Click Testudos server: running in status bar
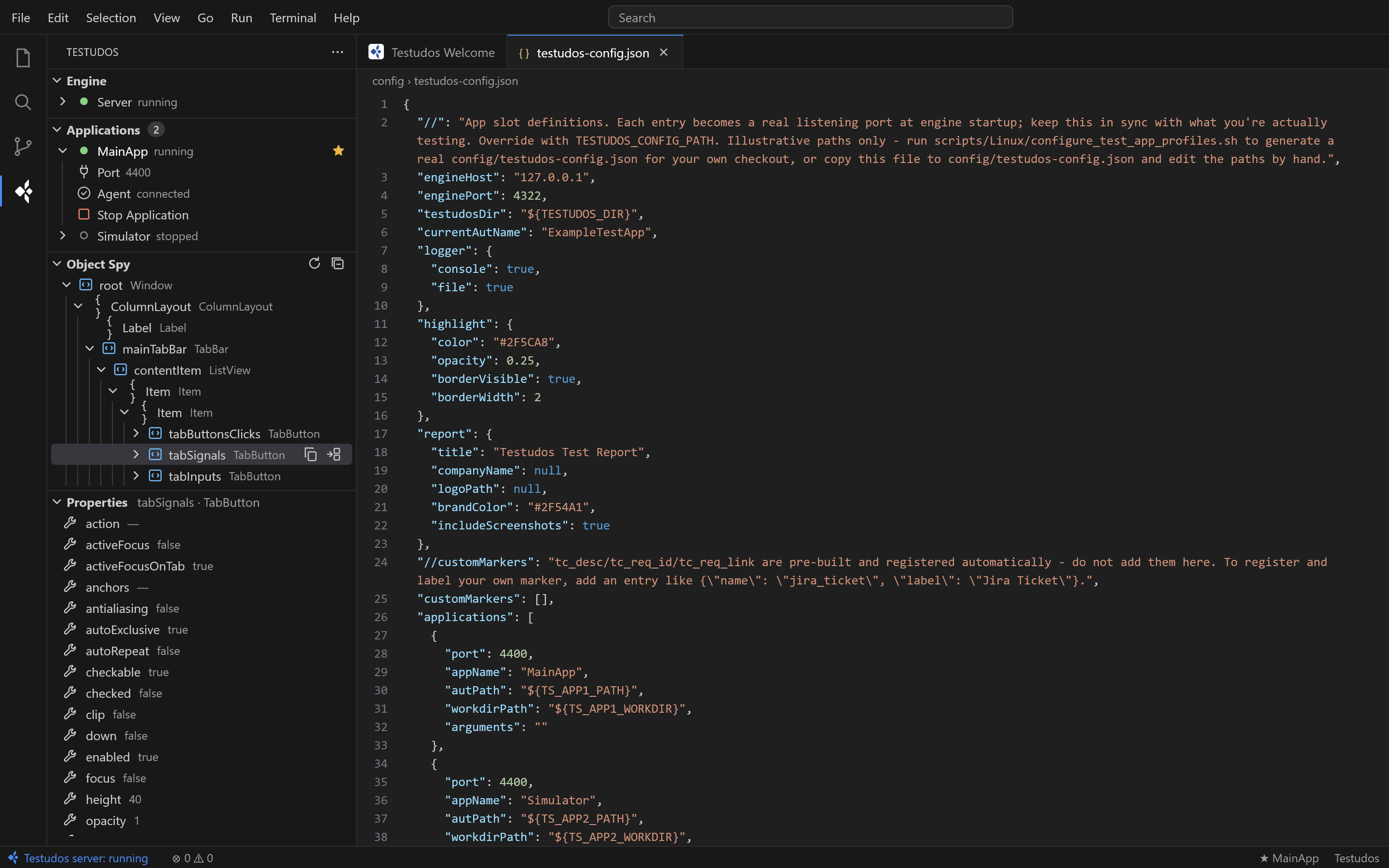The width and height of the screenshot is (1389, 868). pyautogui.click(x=85, y=858)
